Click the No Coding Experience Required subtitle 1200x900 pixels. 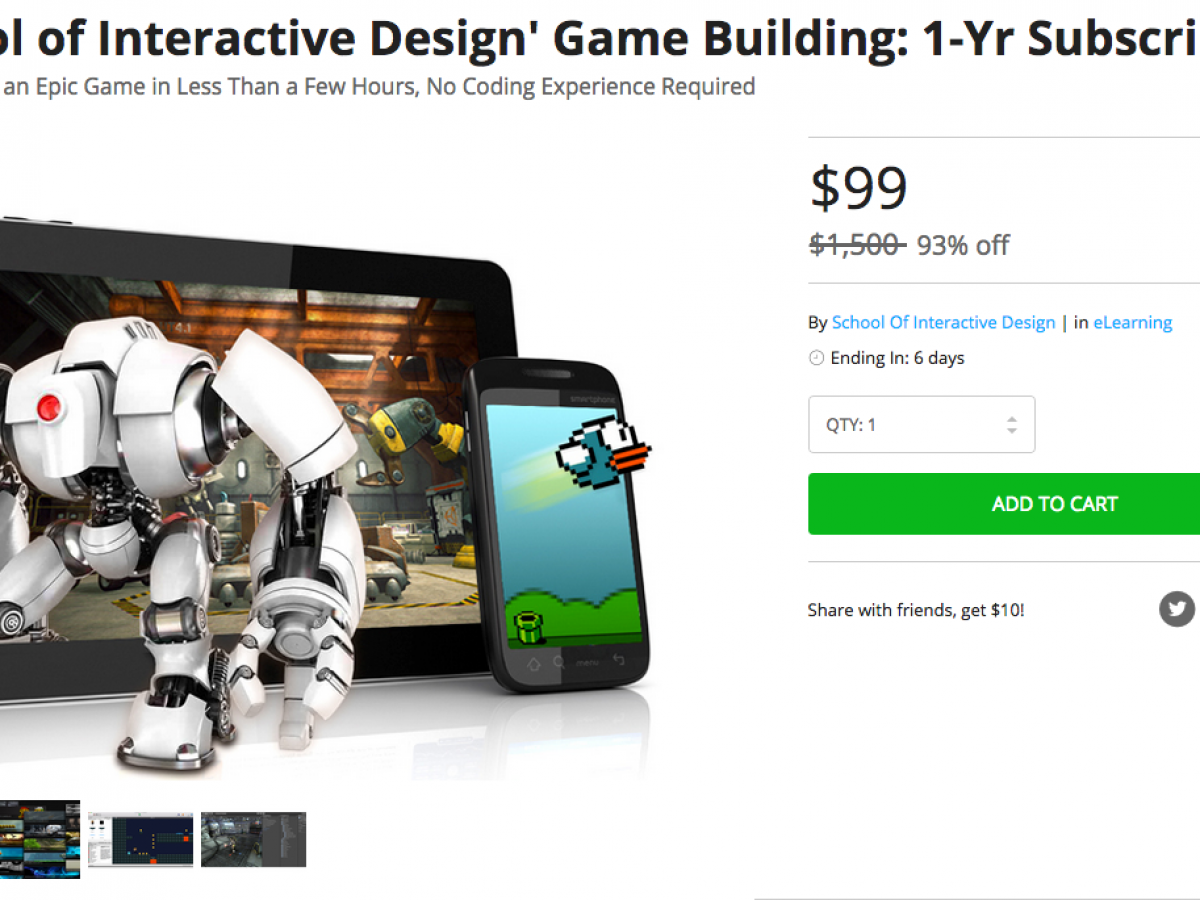(590, 87)
